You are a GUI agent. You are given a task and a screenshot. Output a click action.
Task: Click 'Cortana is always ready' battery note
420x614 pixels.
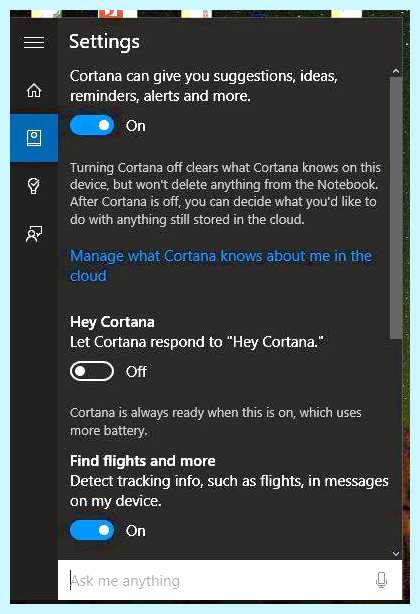(x=216, y=422)
